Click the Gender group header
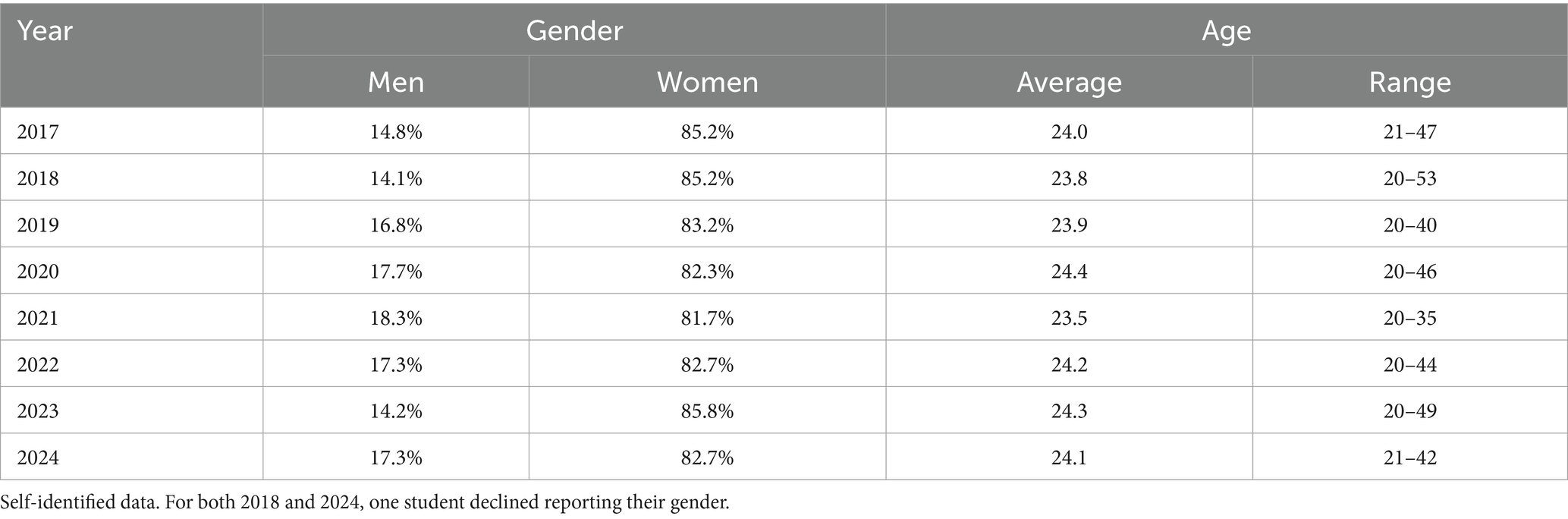Viewport: 1568px width, 519px height. coord(574,30)
